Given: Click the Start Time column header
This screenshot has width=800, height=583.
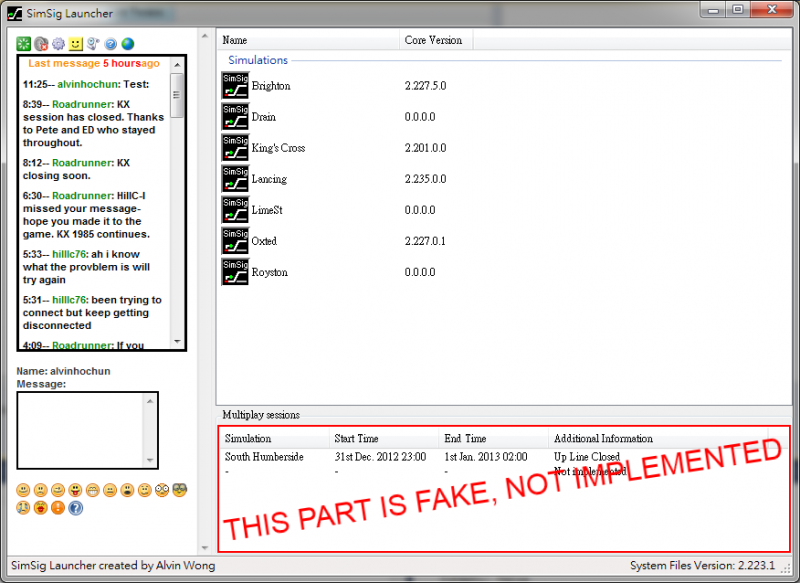Looking at the screenshot, I should 384,439.
